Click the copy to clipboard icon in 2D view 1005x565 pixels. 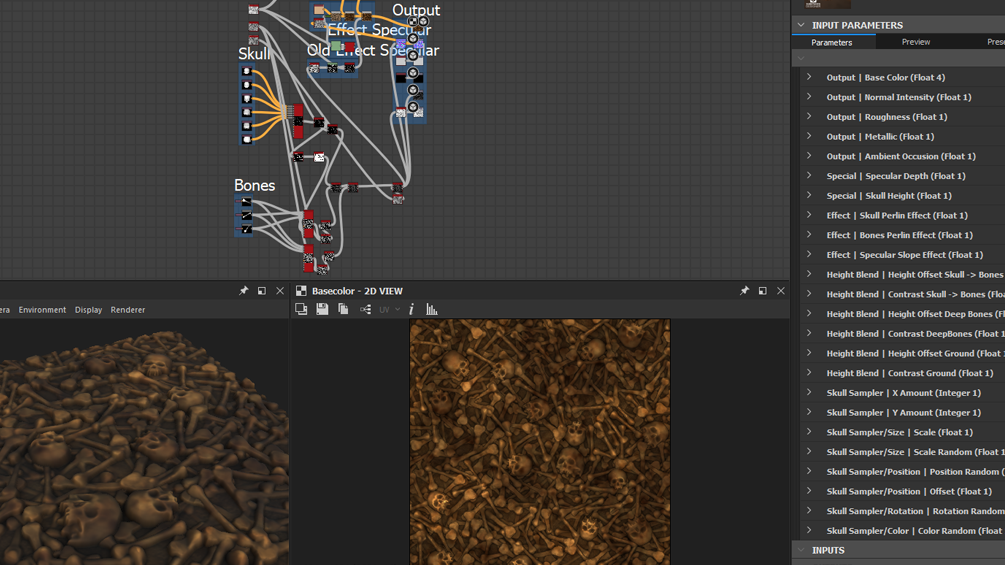coord(344,309)
